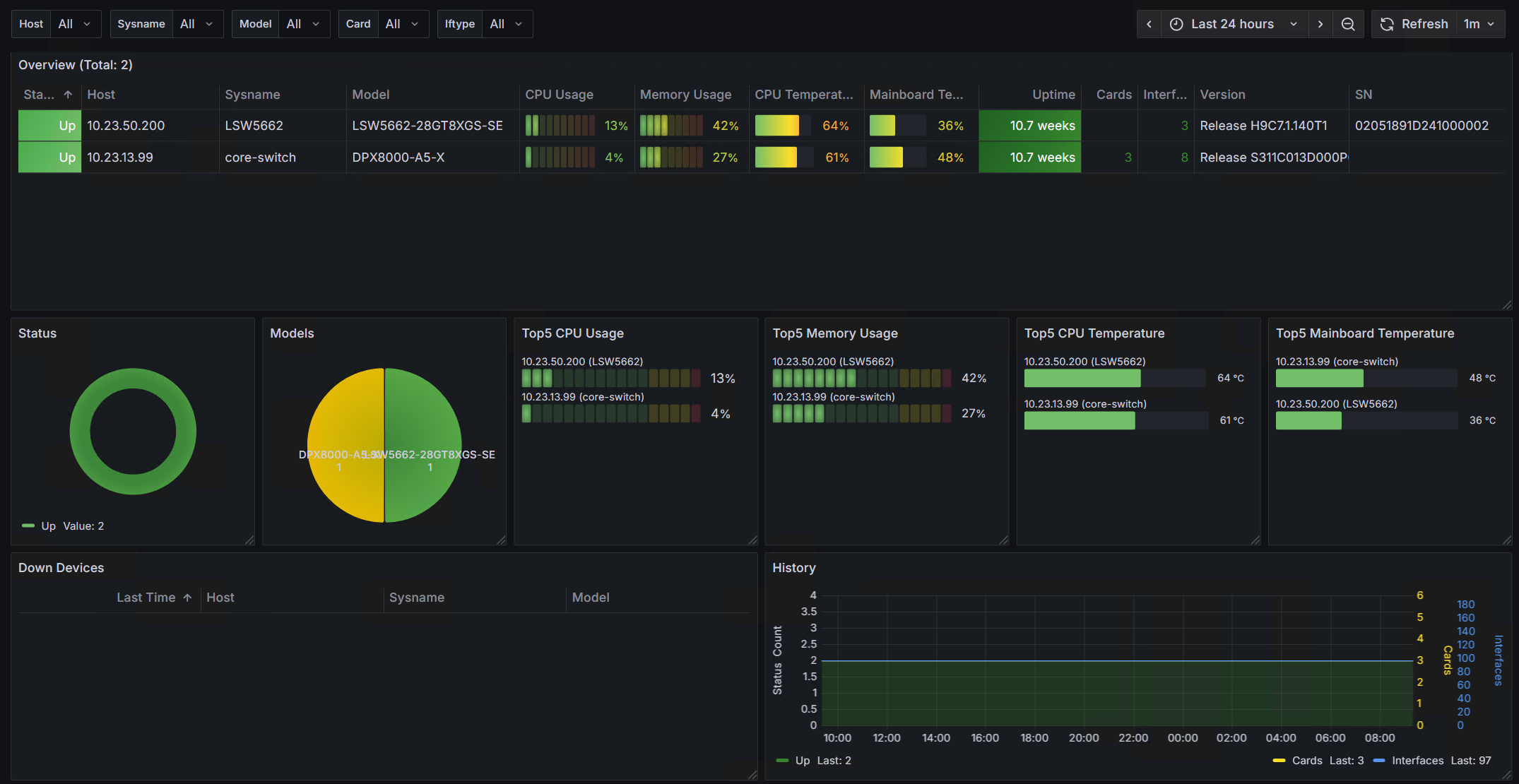This screenshot has height=784, width=1519.
Task: Click the resize handle of Overview panel
Action: pos(1507,305)
